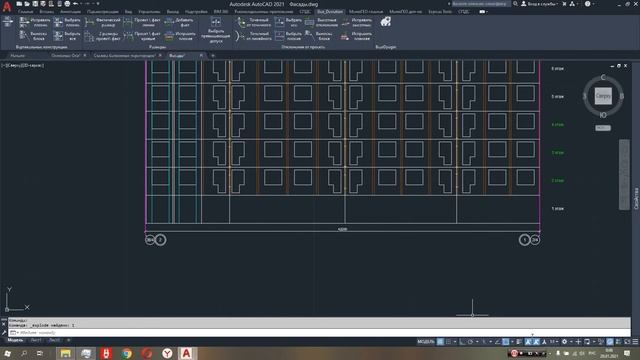Toggle МОДЕЛЬ space button in status bar
Screen dimensions: 640x360
426,342
